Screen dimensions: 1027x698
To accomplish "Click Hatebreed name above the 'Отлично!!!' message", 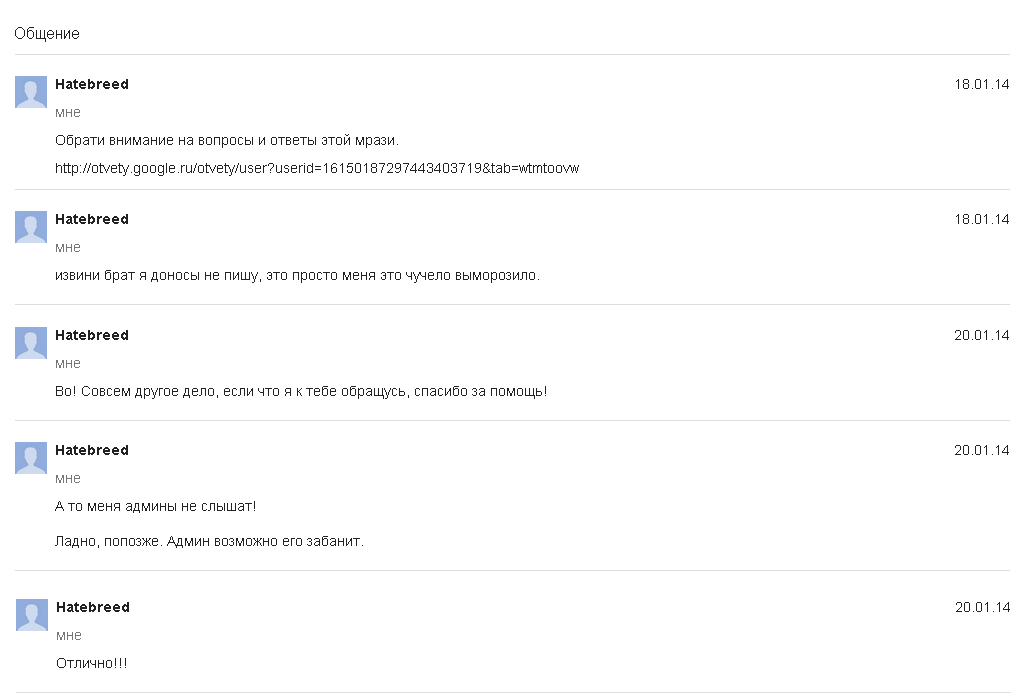I will (x=93, y=607).
